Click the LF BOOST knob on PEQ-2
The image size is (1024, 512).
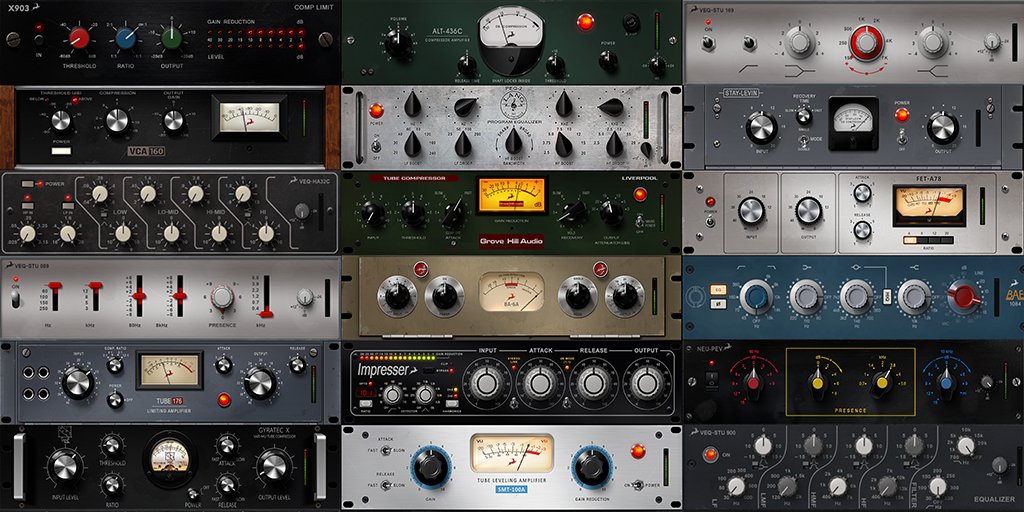pos(413,144)
